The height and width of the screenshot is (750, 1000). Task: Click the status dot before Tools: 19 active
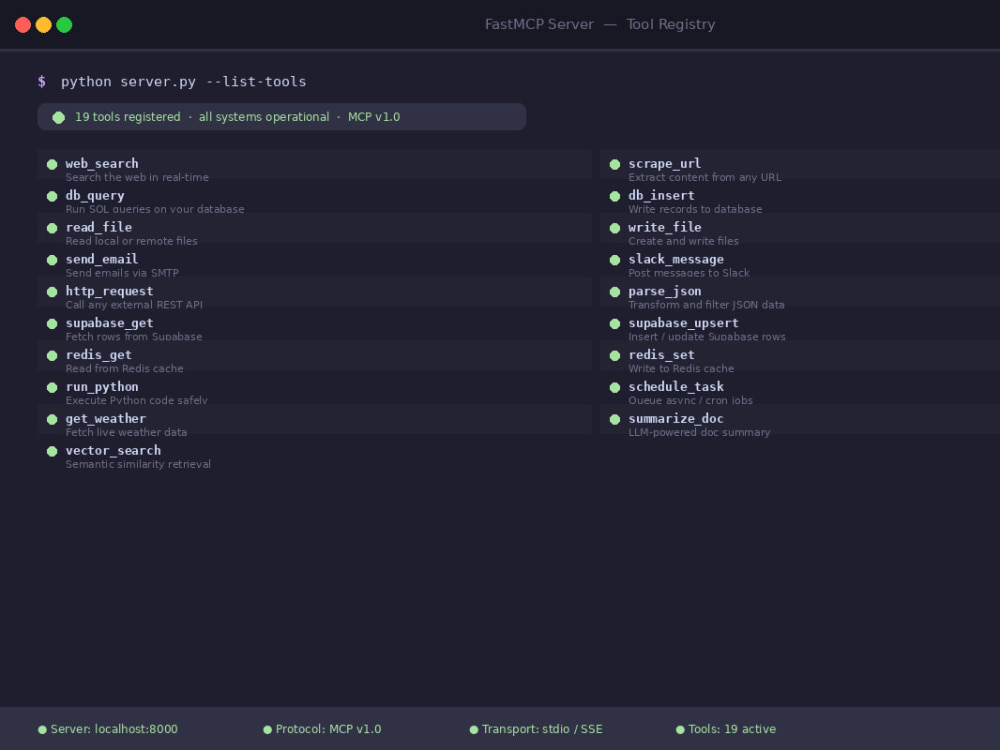pos(680,730)
